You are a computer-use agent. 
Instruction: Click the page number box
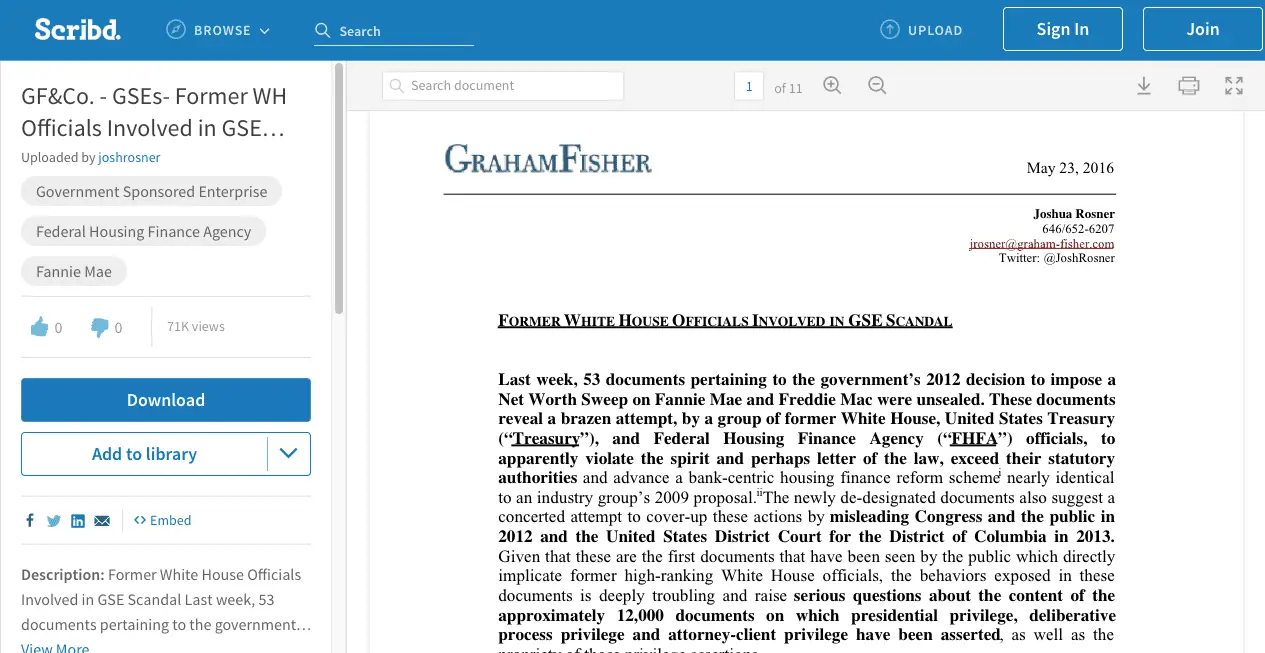[x=749, y=87]
